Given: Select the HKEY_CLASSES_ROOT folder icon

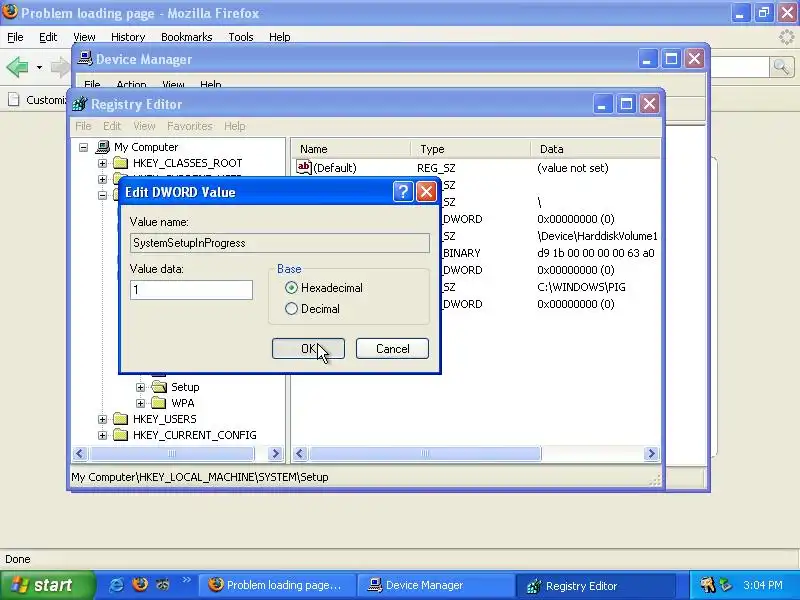Looking at the screenshot, I should (x=120, y=163).
